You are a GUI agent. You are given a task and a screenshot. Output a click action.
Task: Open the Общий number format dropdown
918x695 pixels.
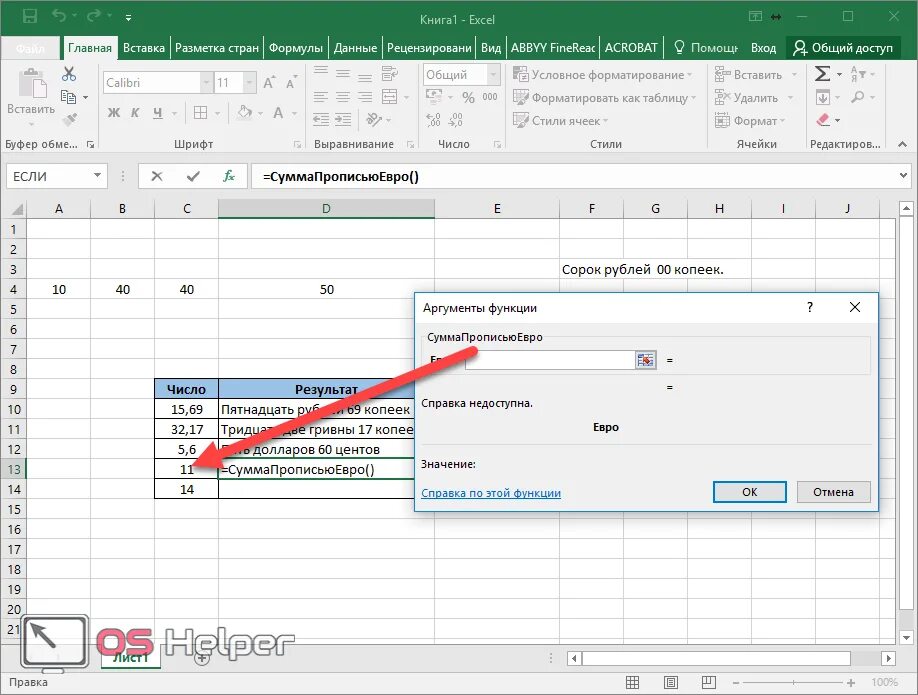pos(494,74)
